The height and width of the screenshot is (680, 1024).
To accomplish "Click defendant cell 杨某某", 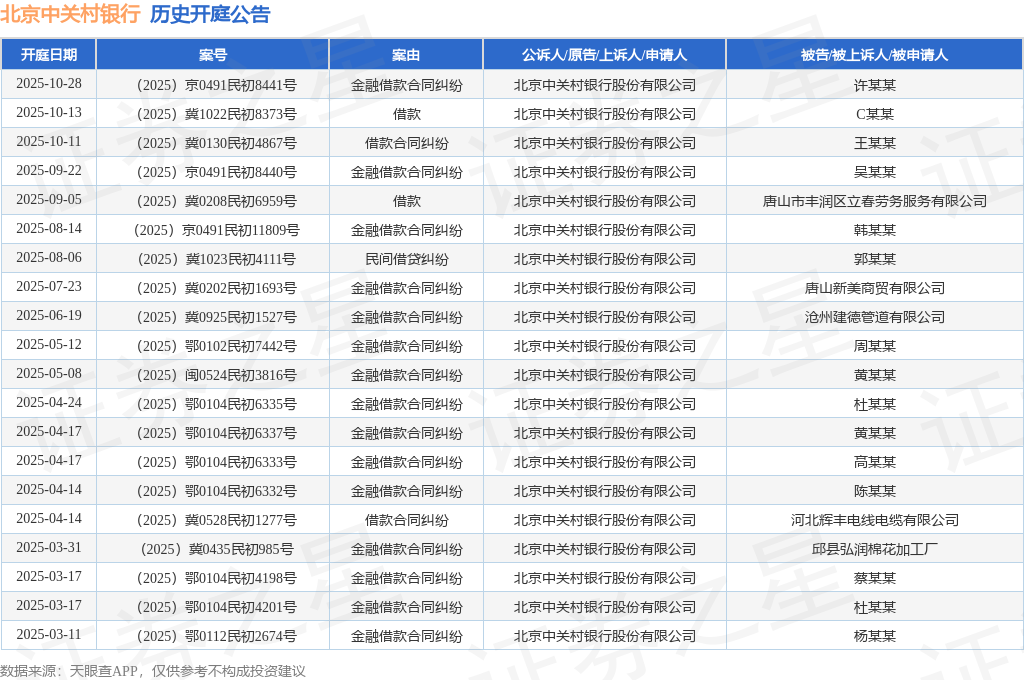I will 874,636.
